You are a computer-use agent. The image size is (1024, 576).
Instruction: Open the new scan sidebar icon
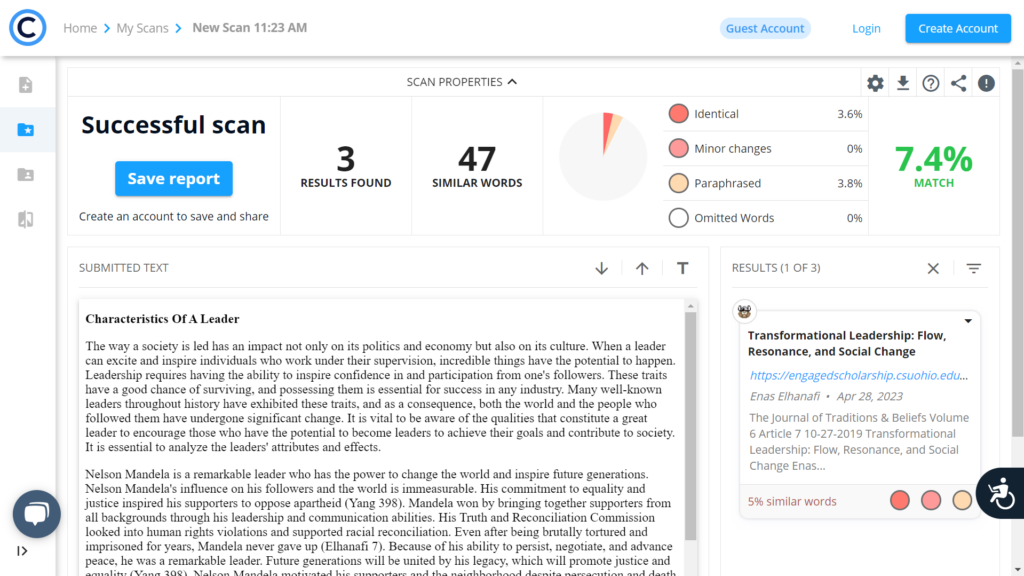[x=26, y=85]
